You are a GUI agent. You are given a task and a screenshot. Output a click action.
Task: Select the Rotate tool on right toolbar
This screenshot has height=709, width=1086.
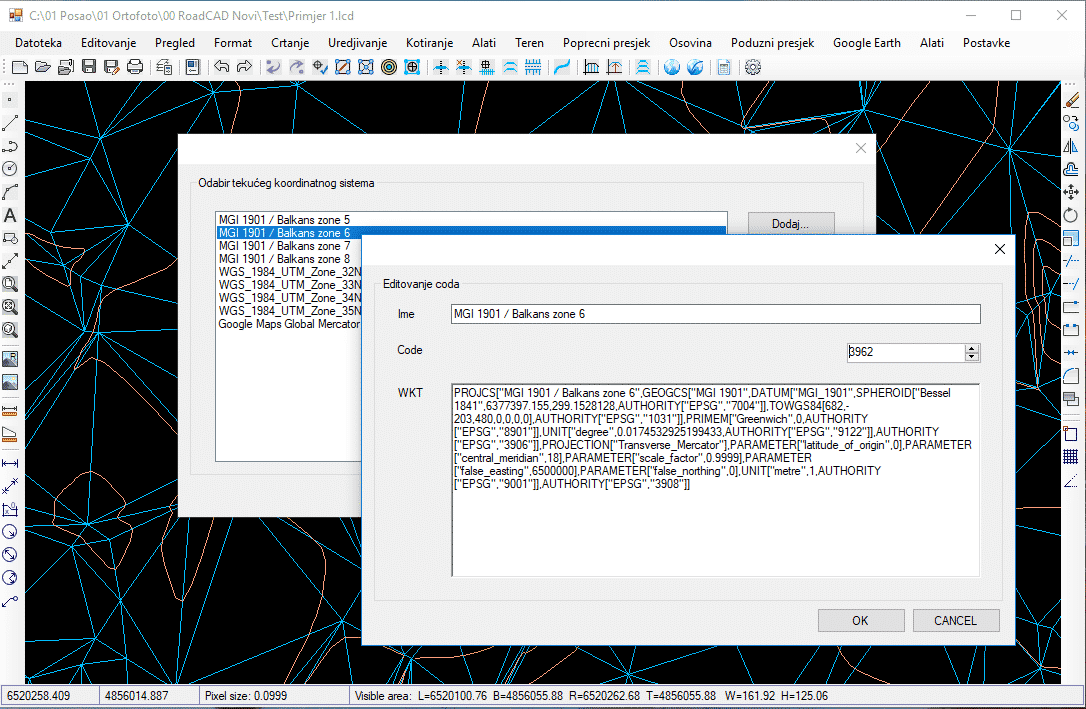[1071, 215]
